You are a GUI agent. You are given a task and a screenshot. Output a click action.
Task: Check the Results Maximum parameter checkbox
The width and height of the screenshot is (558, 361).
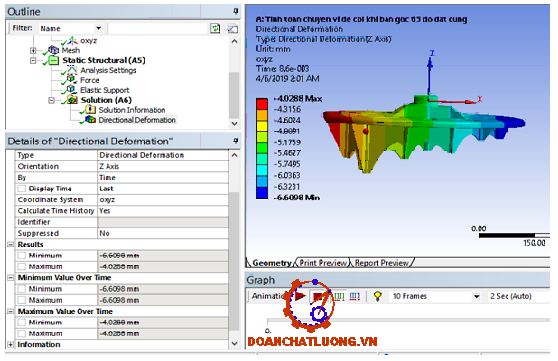coord(22,266)
